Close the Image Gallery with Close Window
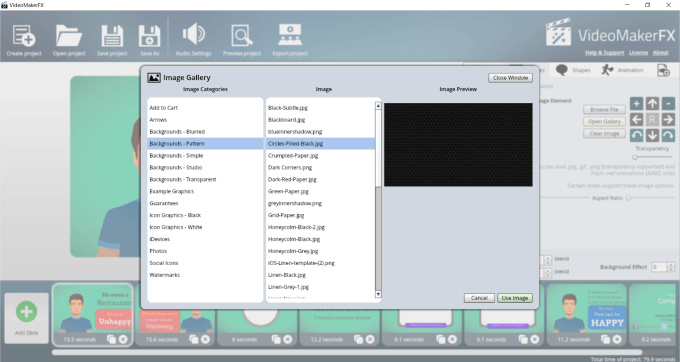Screen dimensions: 680x362 [510, 78]
